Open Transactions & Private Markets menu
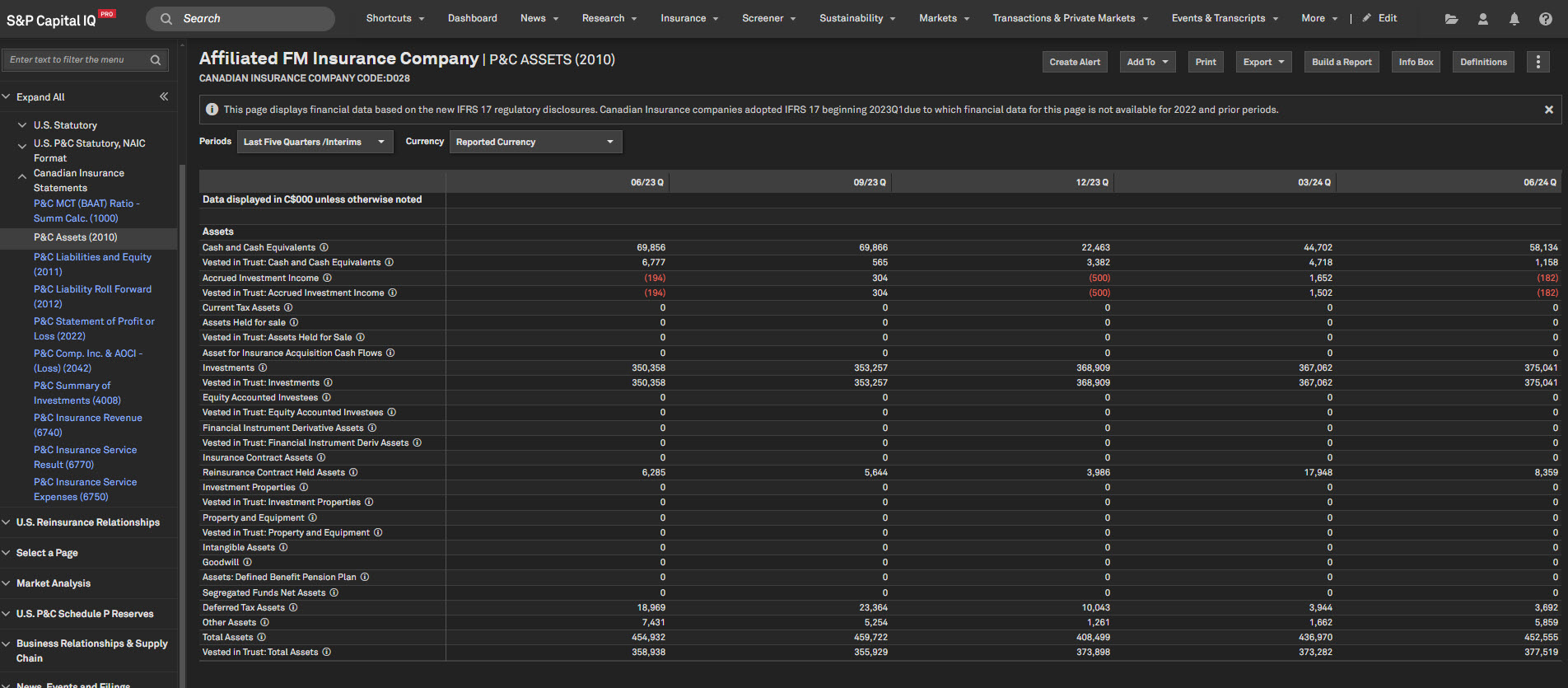 [x=1070, y=18]
